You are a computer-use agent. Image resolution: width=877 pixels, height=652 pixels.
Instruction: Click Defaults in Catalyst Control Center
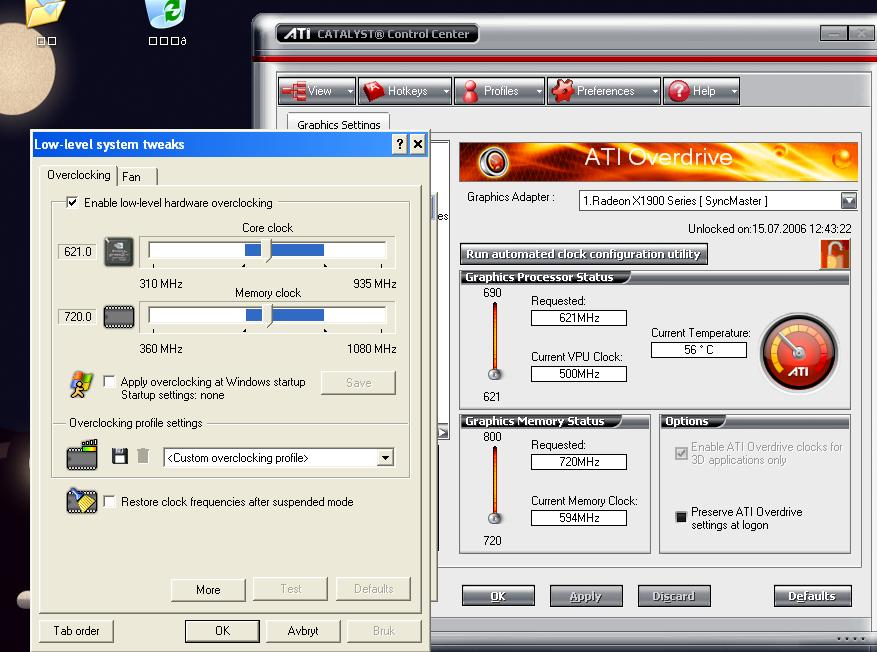click(x=813, y=596)
